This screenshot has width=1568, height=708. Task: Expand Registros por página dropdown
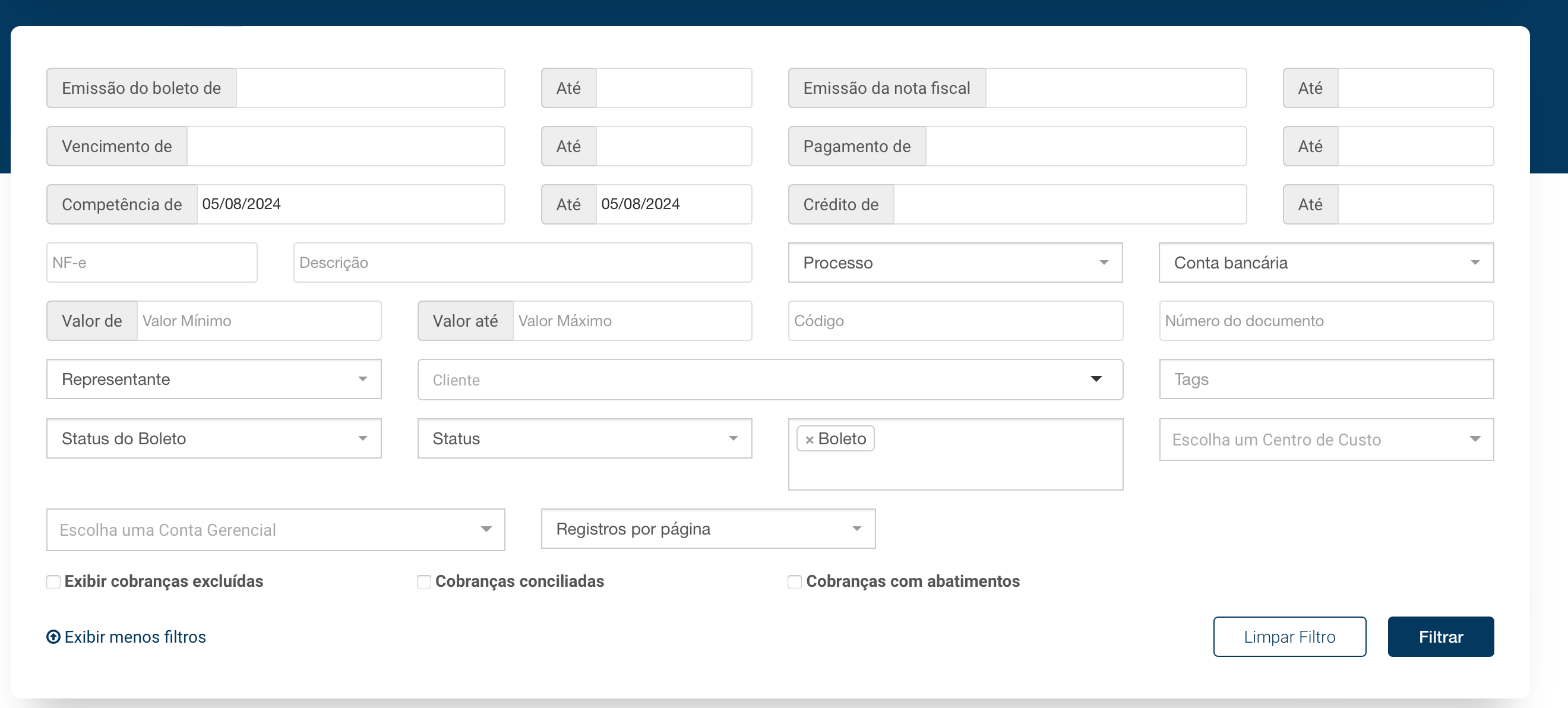click(708, 528)
